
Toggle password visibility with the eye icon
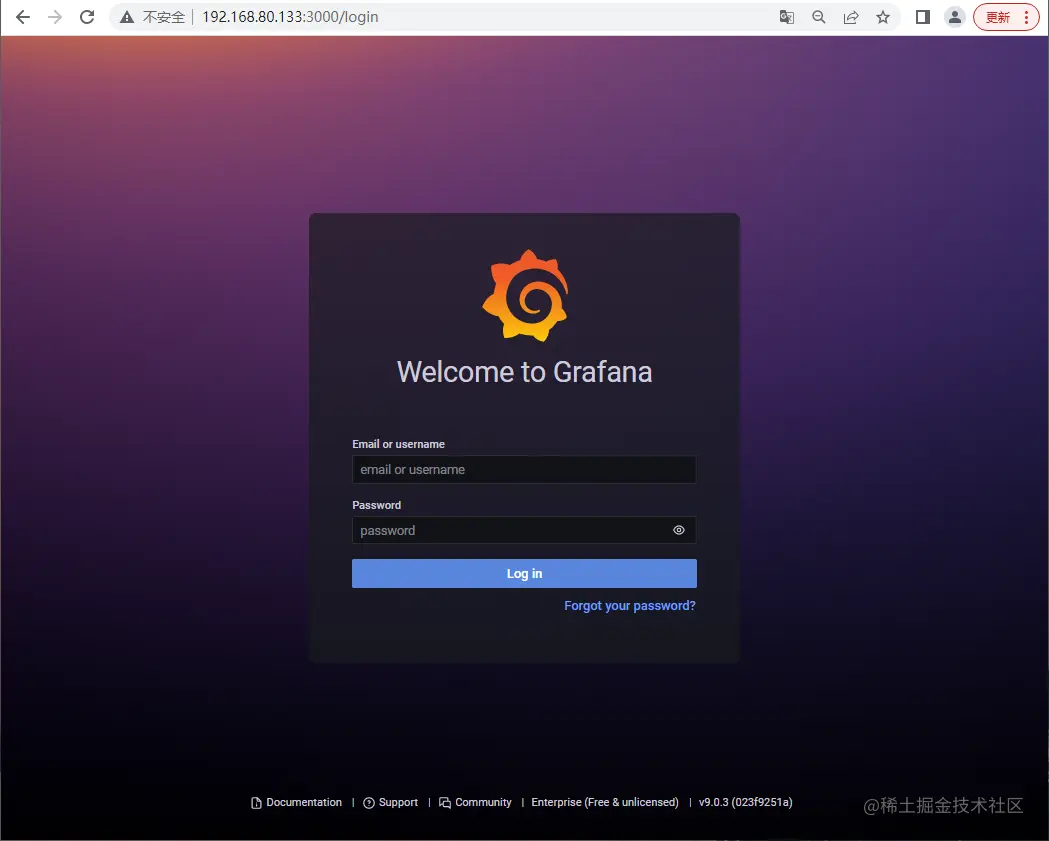click(678, 530)
